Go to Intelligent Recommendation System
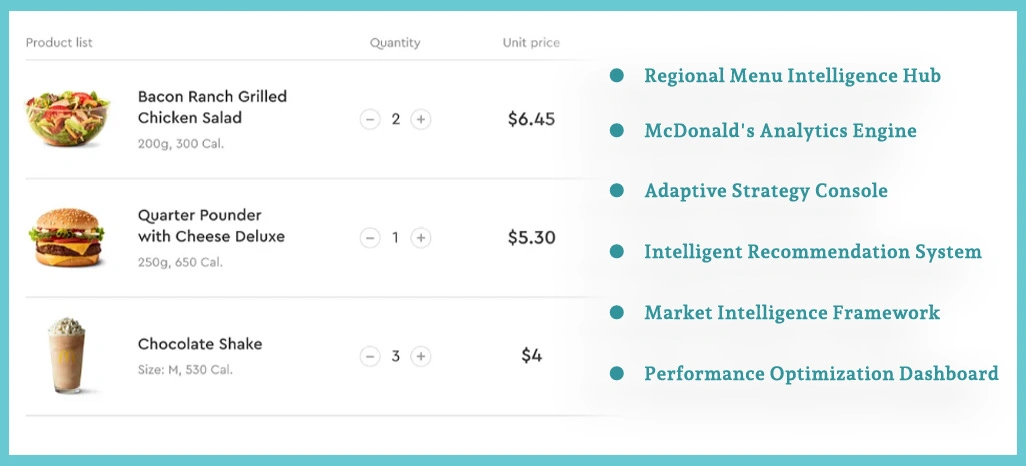Viewport: 1026px width, 466px height. tap(813, 251)
